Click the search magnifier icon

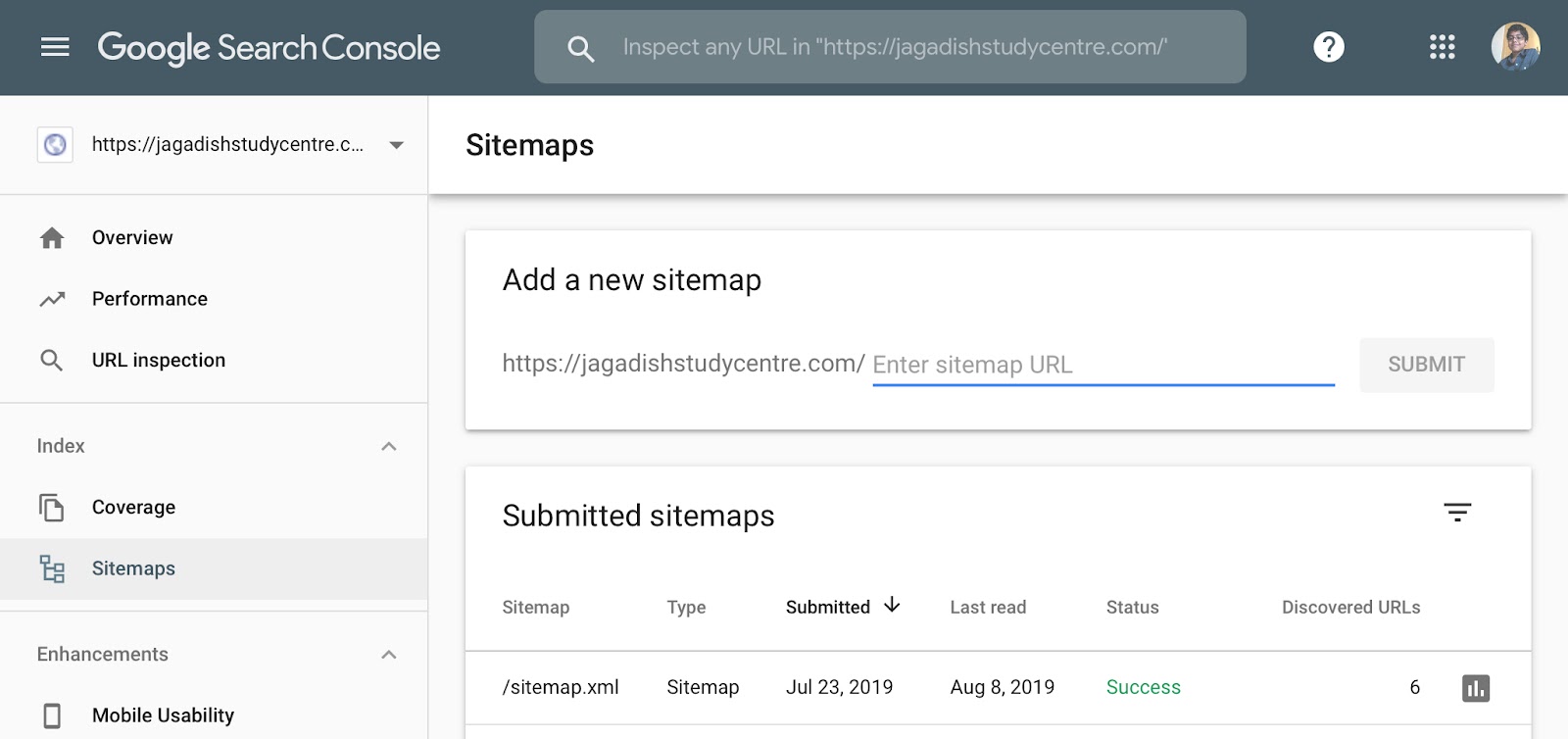pos(580,48)
